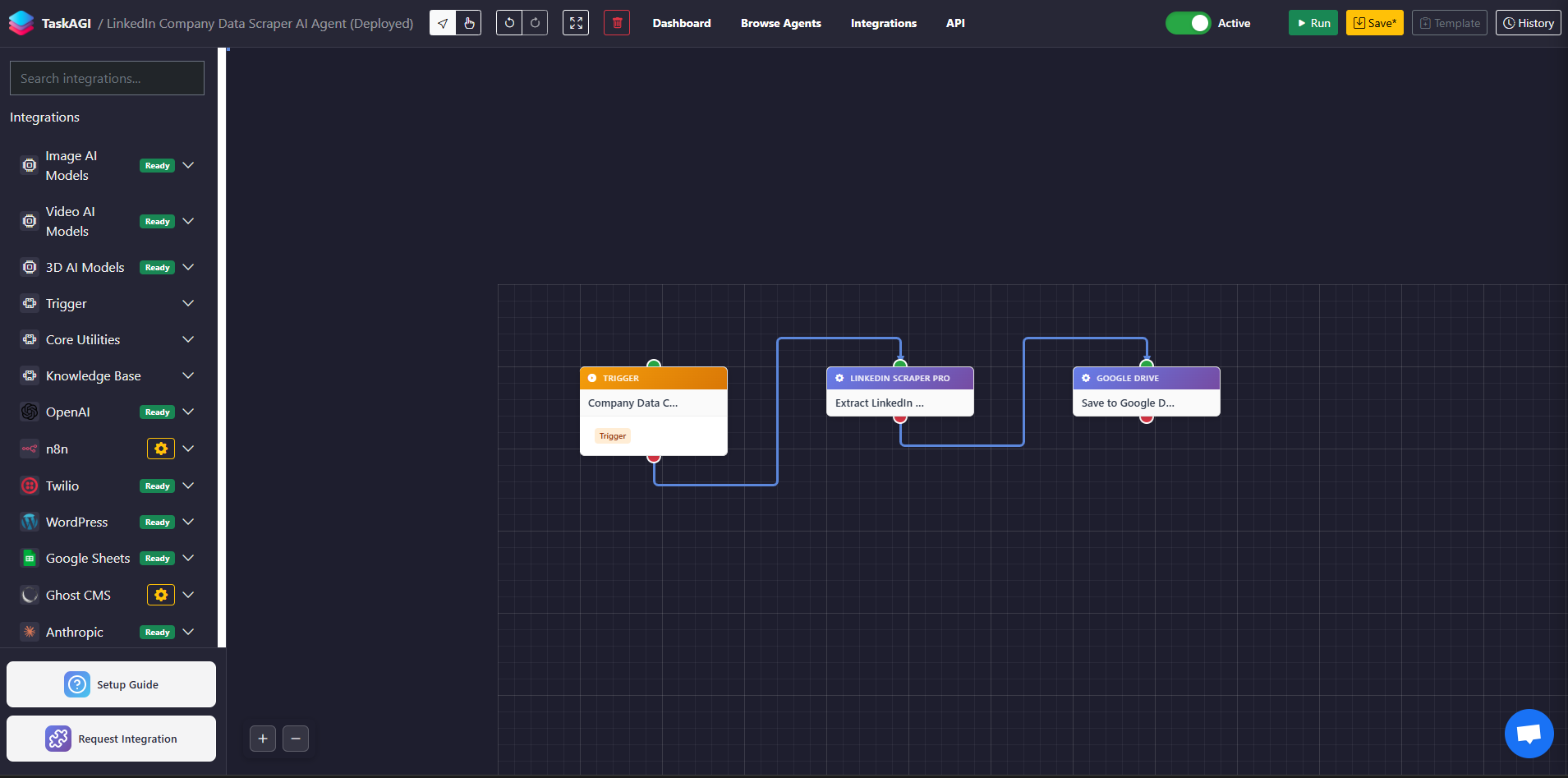Expand the Video AI Models section
The height and width of the screenshot is (778, 1568).
pos(188,221)
